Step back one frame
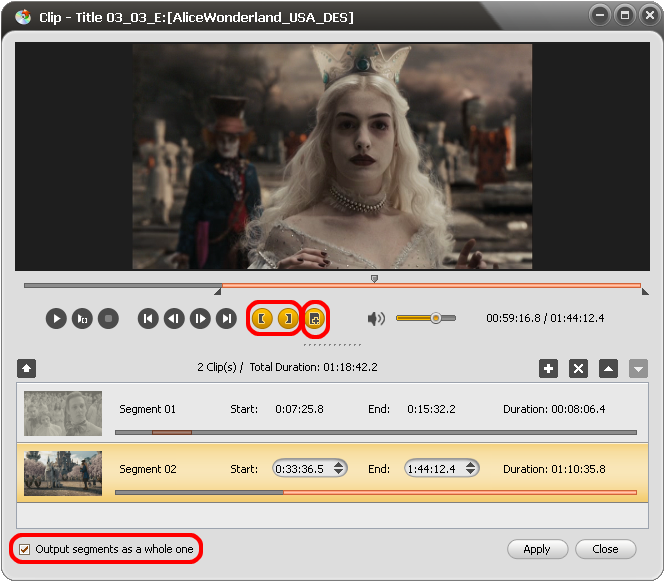 pyautogui.click(x=174, y=319)
